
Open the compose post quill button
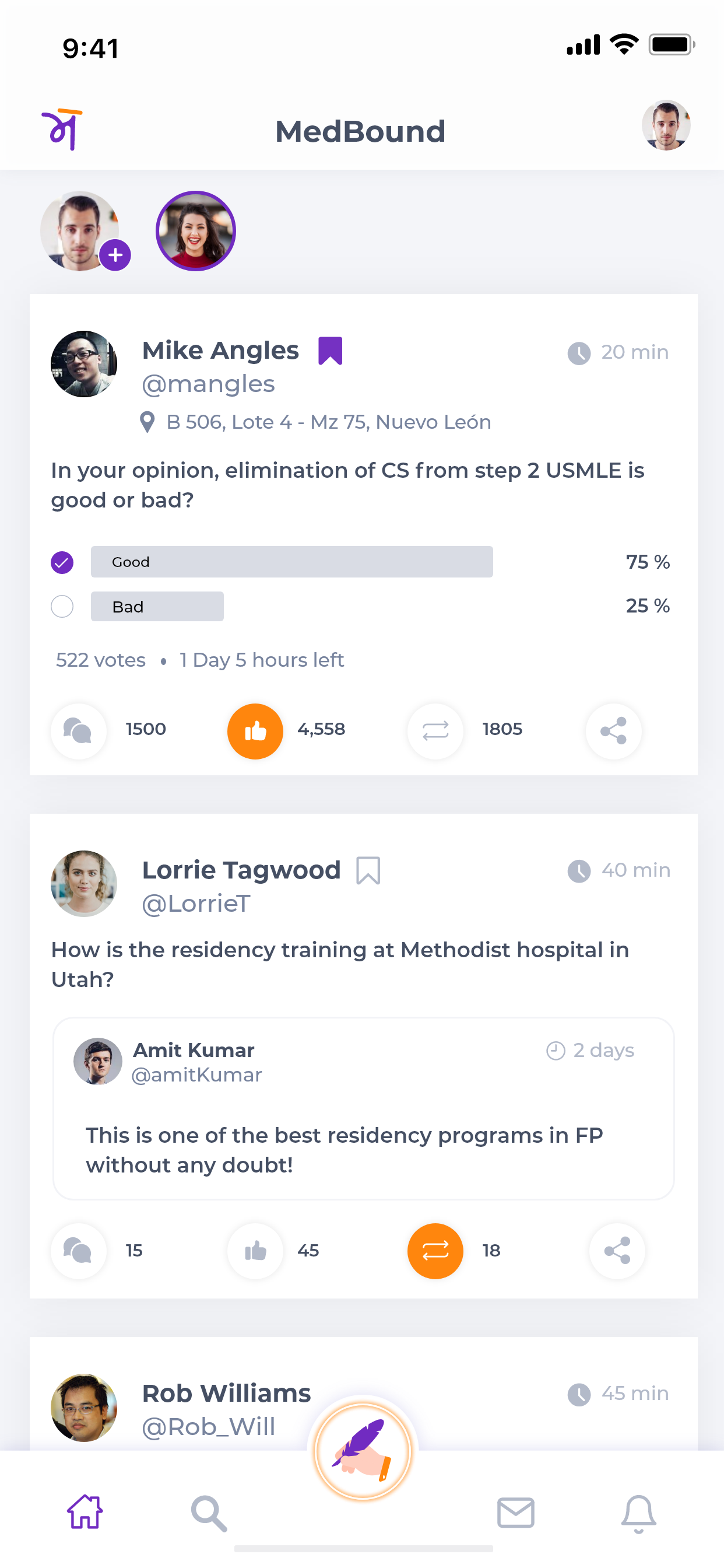tap(363, 1451)
